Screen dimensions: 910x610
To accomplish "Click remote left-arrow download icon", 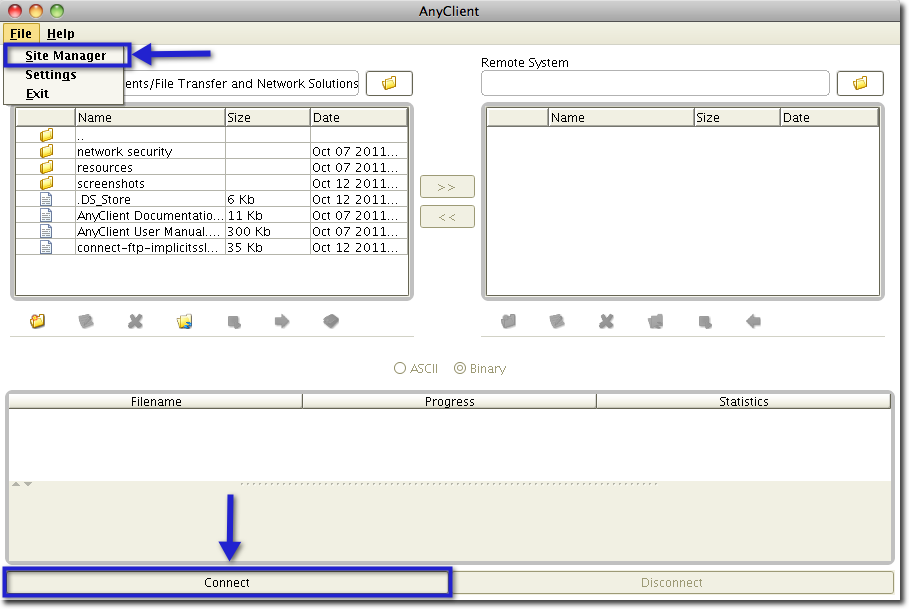I will click(753, 321).
